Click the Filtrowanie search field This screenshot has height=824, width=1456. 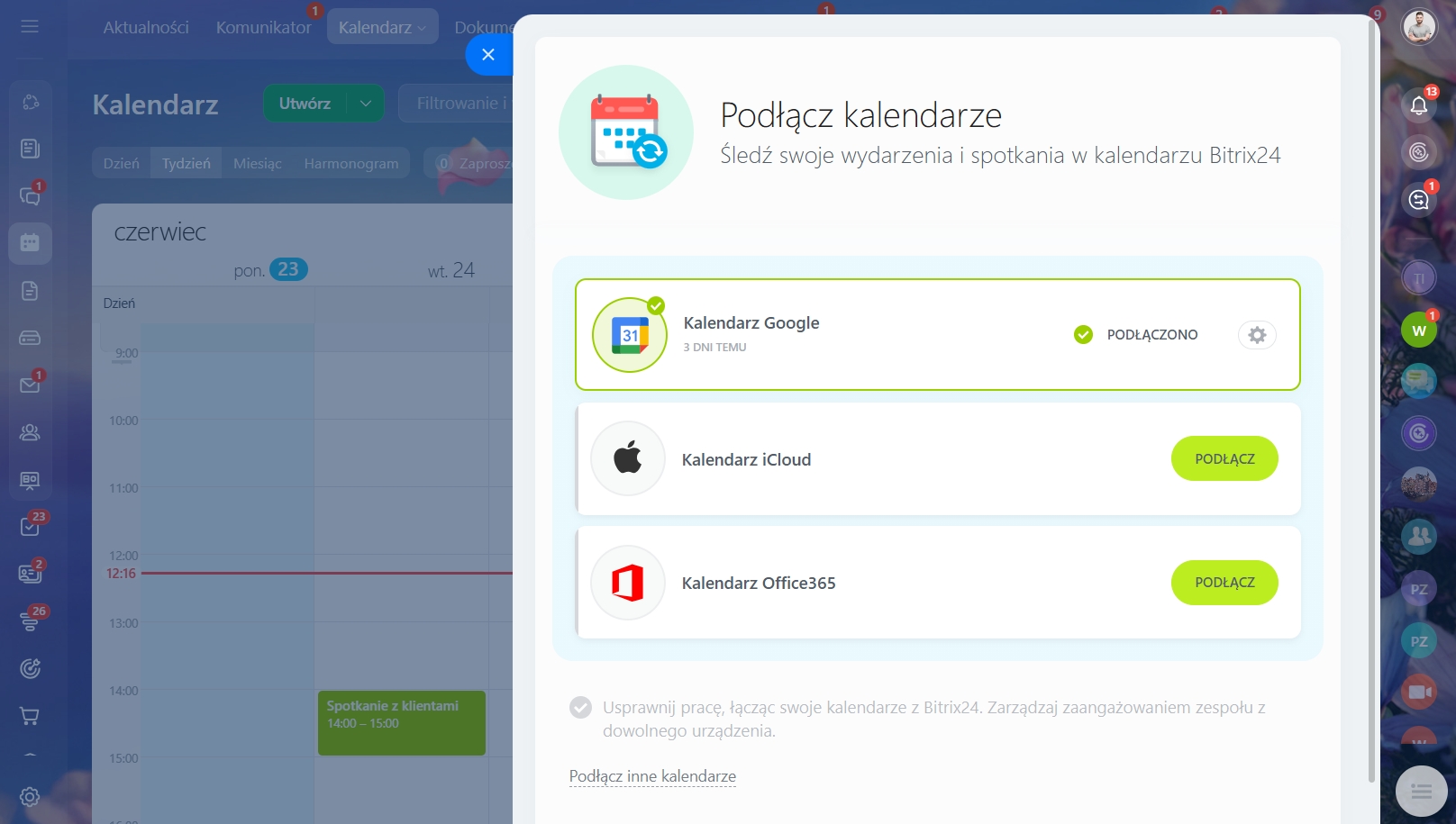456,104
